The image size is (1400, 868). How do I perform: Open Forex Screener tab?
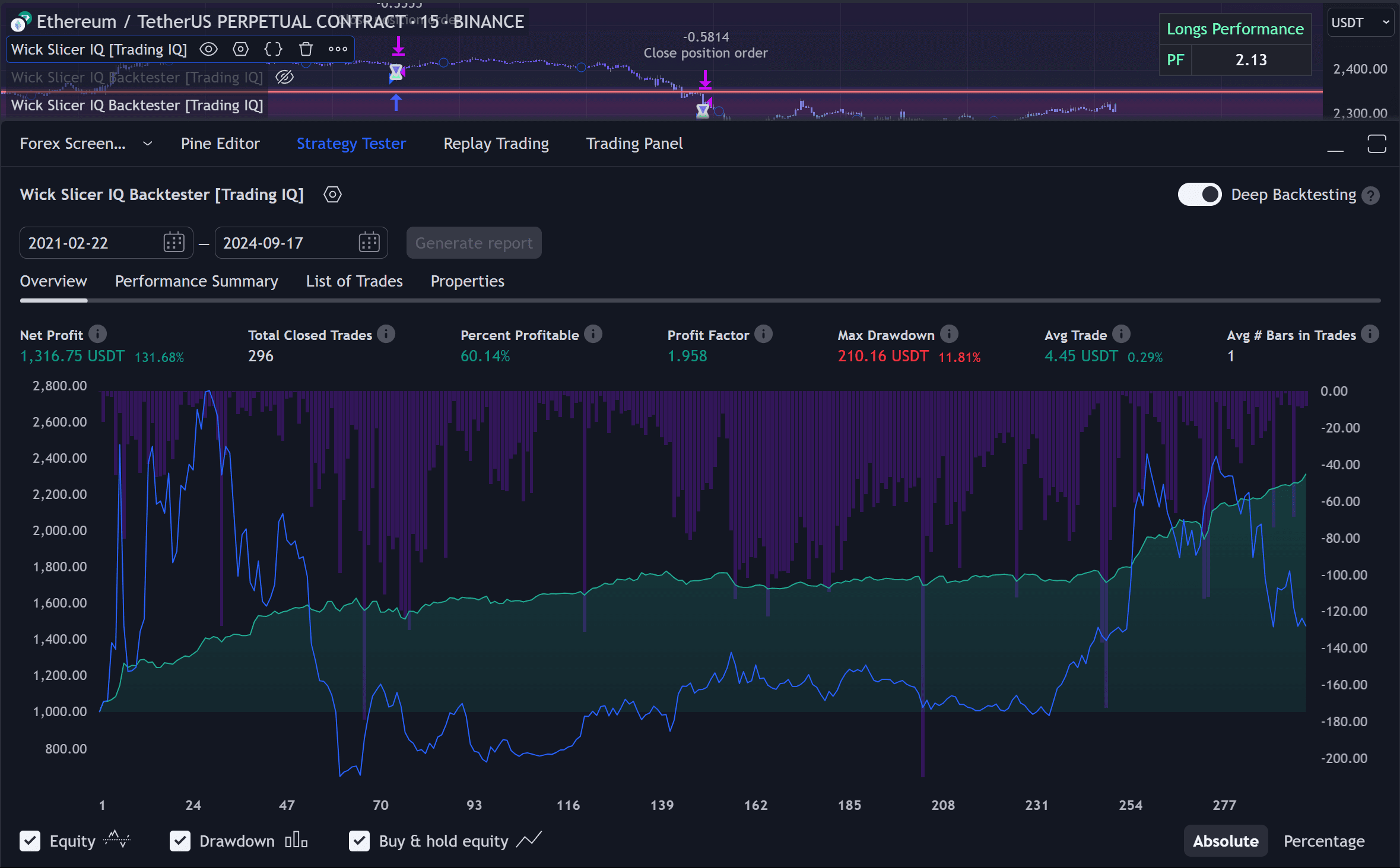click(x=72, y=144)
